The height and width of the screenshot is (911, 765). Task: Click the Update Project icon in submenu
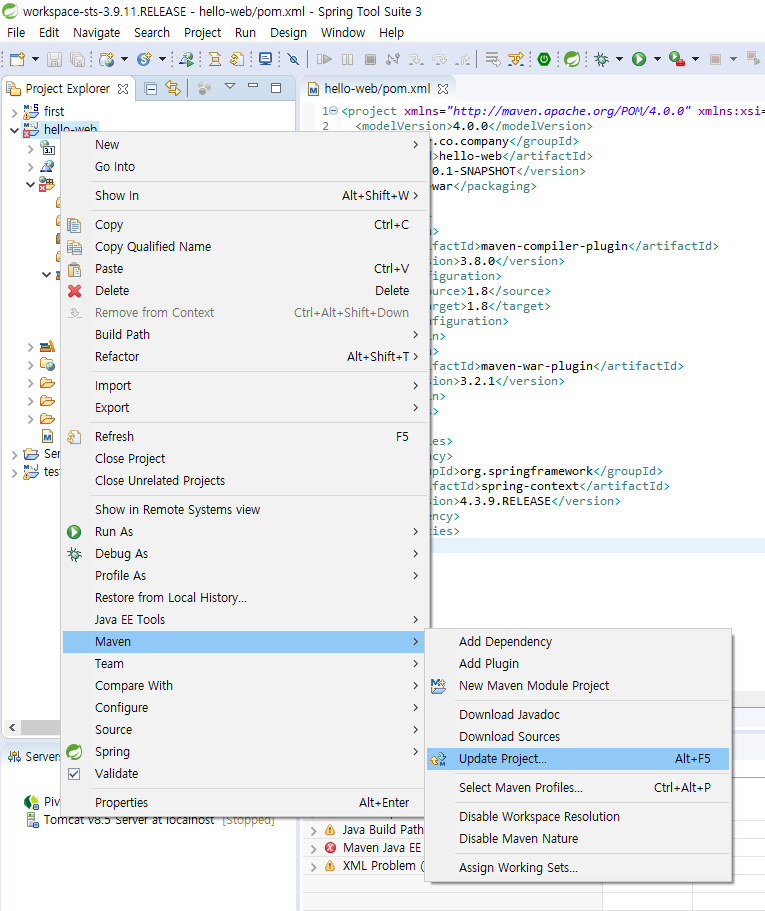click(437, 759)
